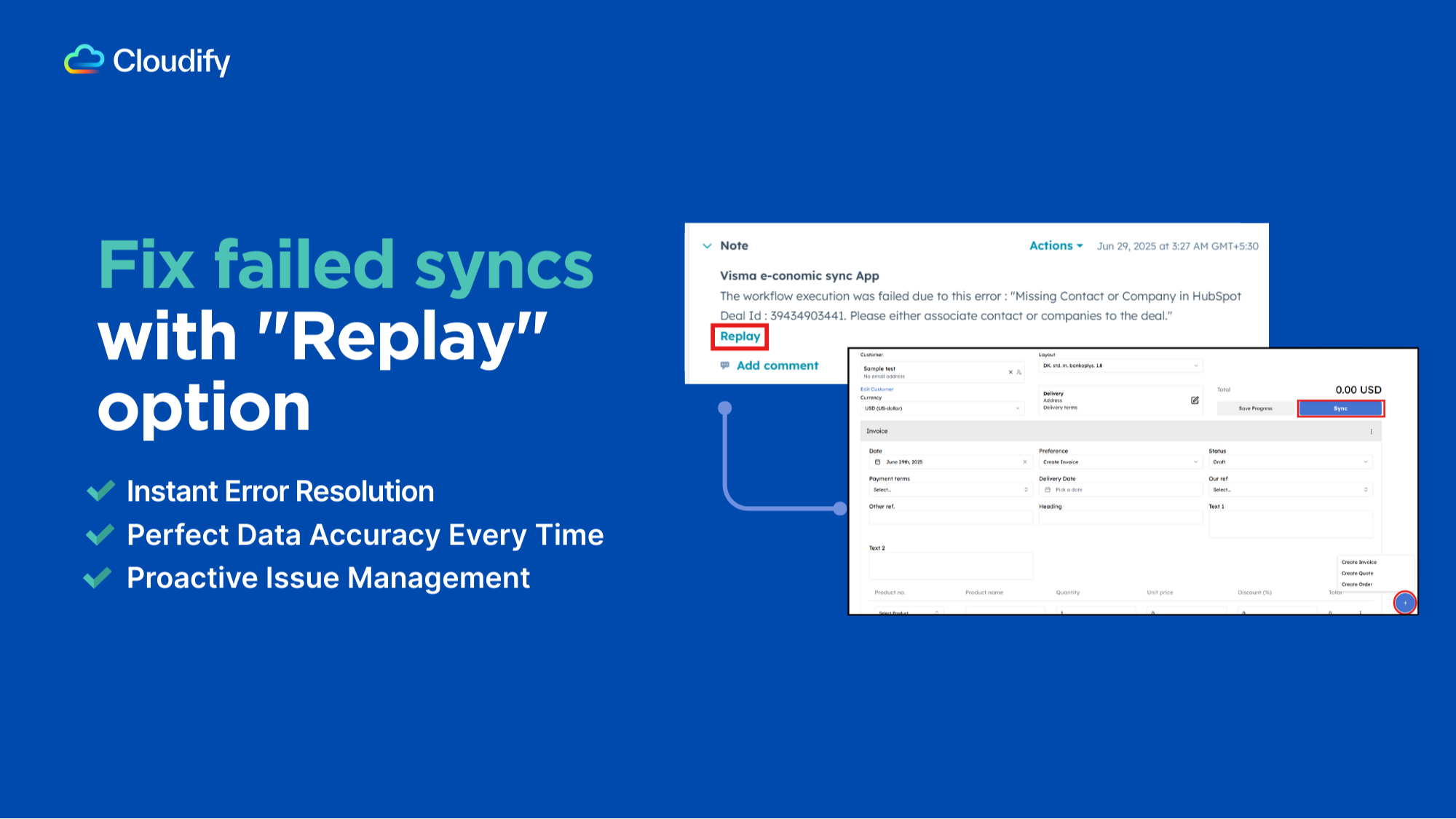Open the Layout DK. std. m. bankoplys dropdown
This screenshot has height=819, width=1456.
click(x=1120, y=365)
